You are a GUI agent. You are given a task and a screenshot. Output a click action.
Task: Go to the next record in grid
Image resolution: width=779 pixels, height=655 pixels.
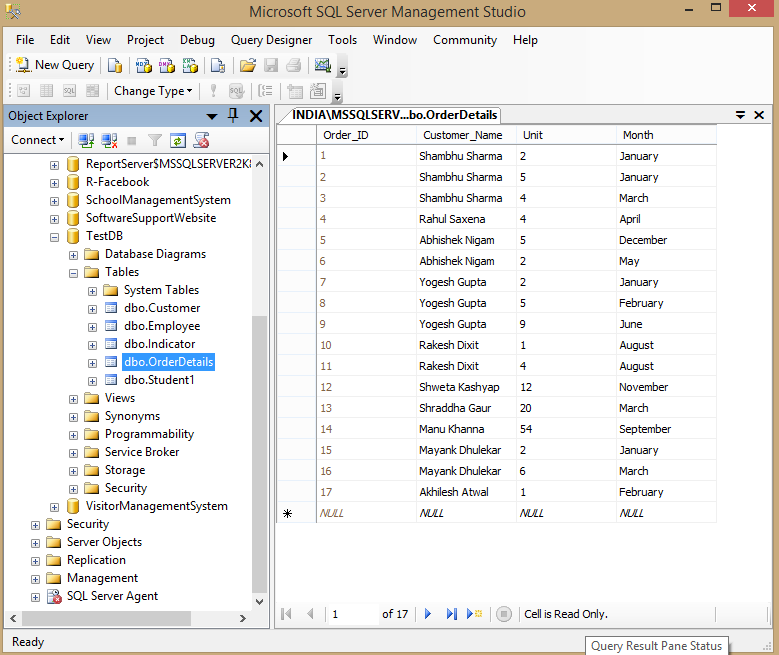(428, 614)
